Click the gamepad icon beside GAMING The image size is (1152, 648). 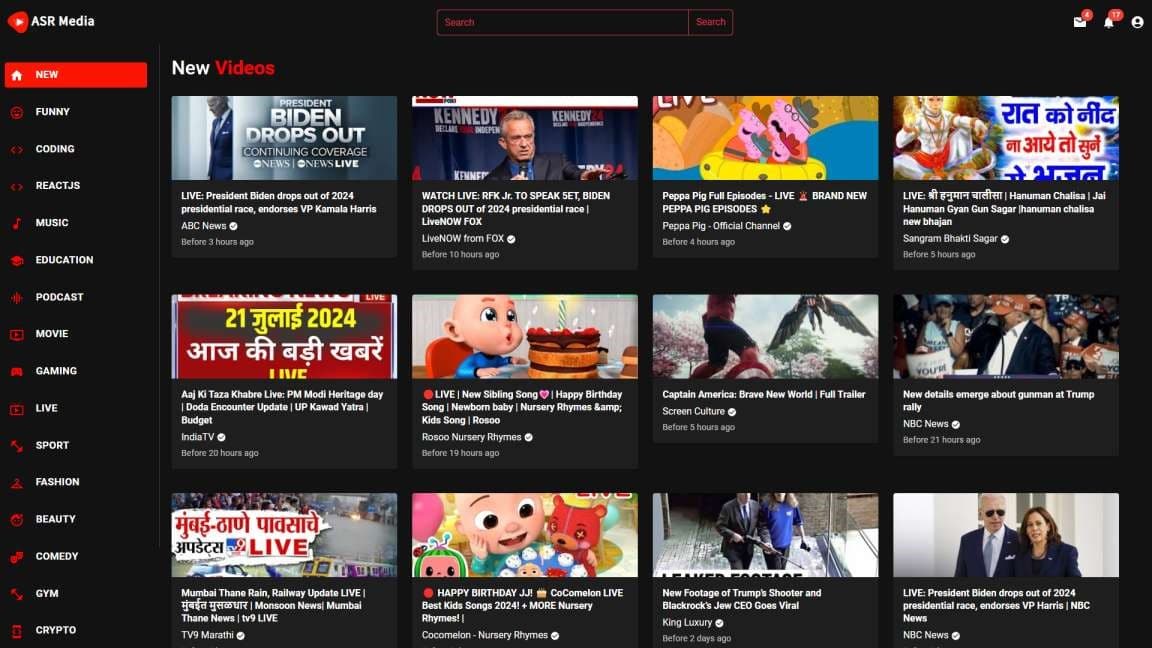coord(17,372)
